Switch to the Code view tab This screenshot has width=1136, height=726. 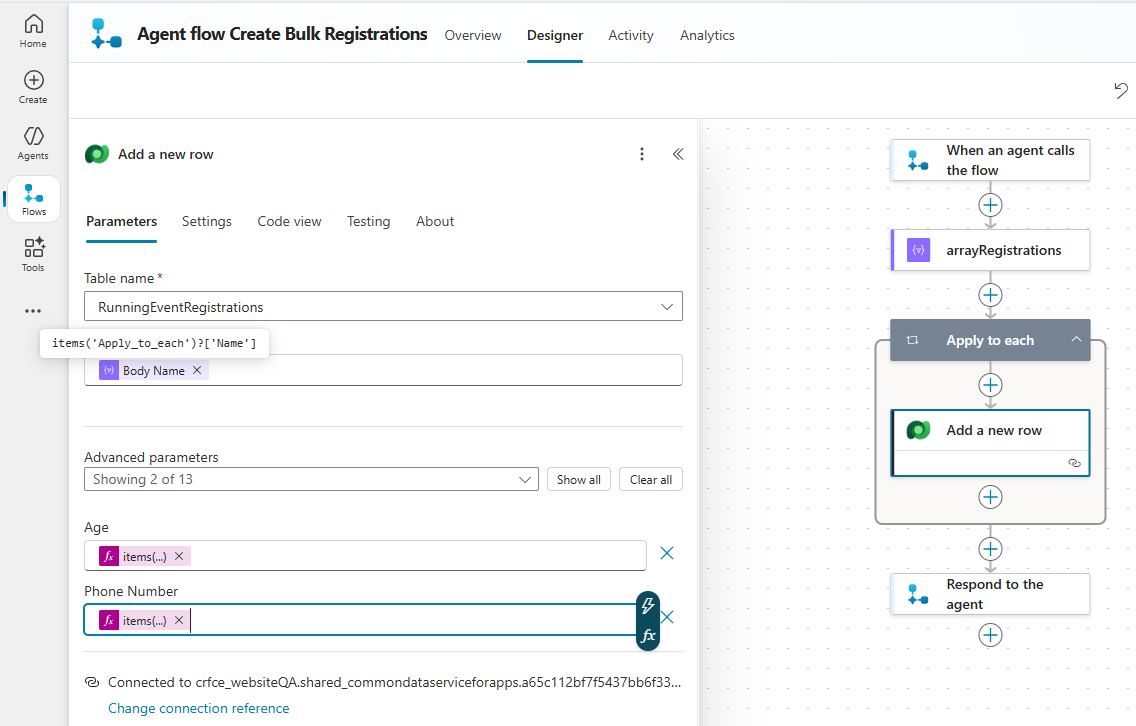[289, 221]
